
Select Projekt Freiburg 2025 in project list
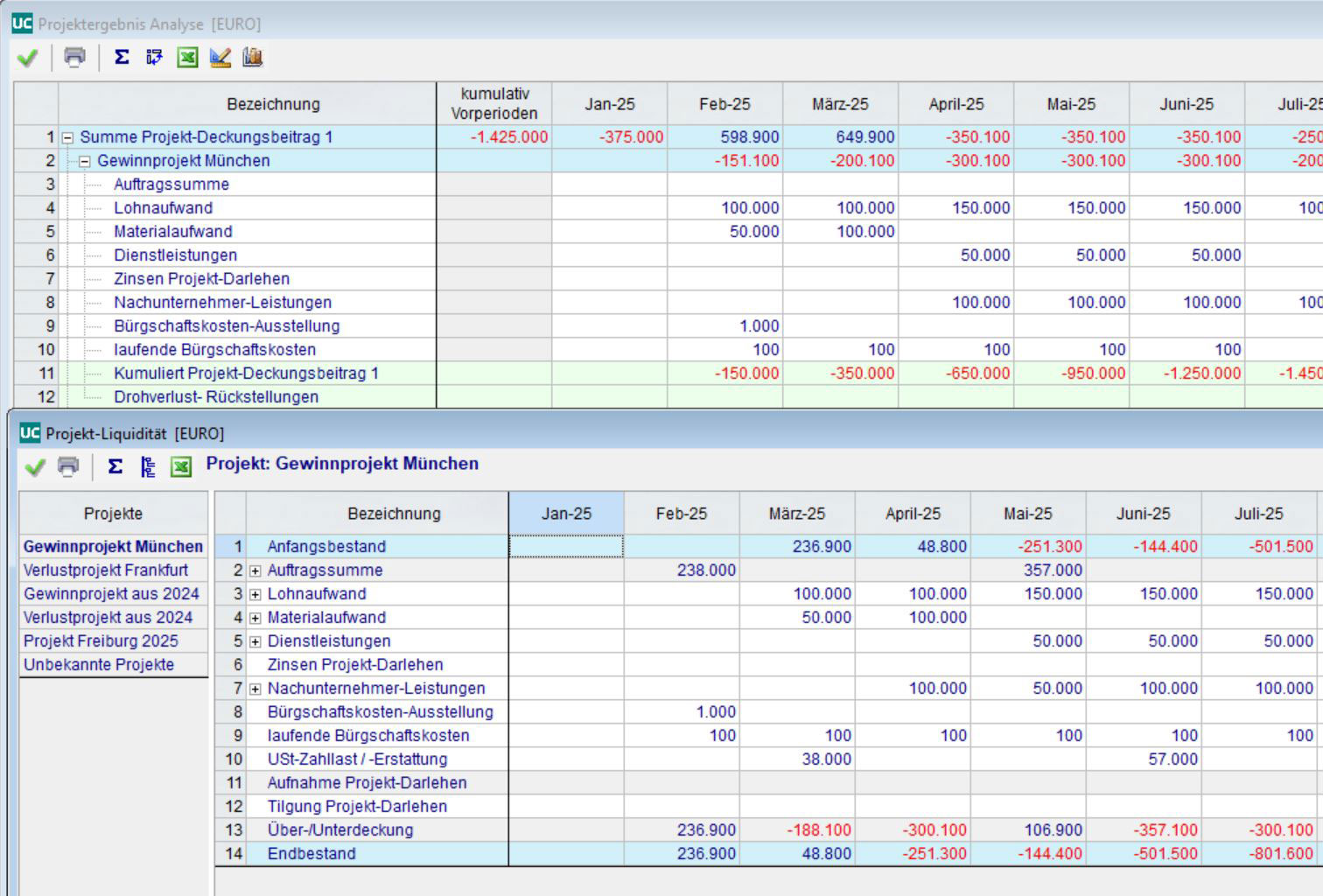coord(101,640)
